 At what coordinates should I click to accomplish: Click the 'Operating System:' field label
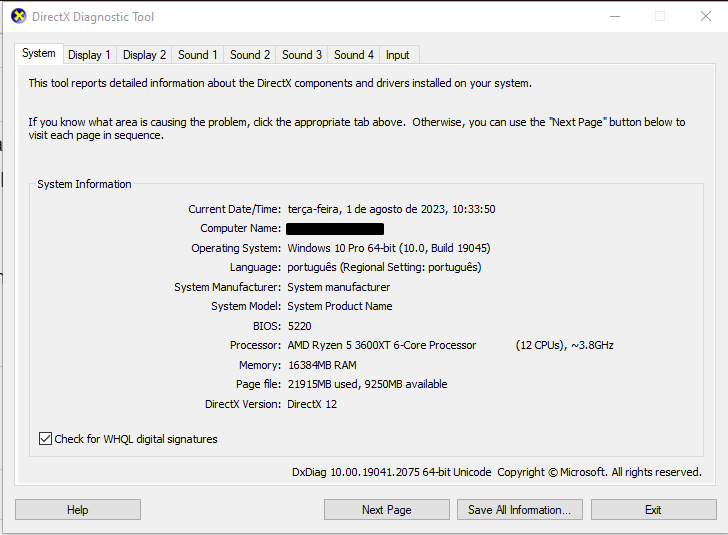(236, 248)
